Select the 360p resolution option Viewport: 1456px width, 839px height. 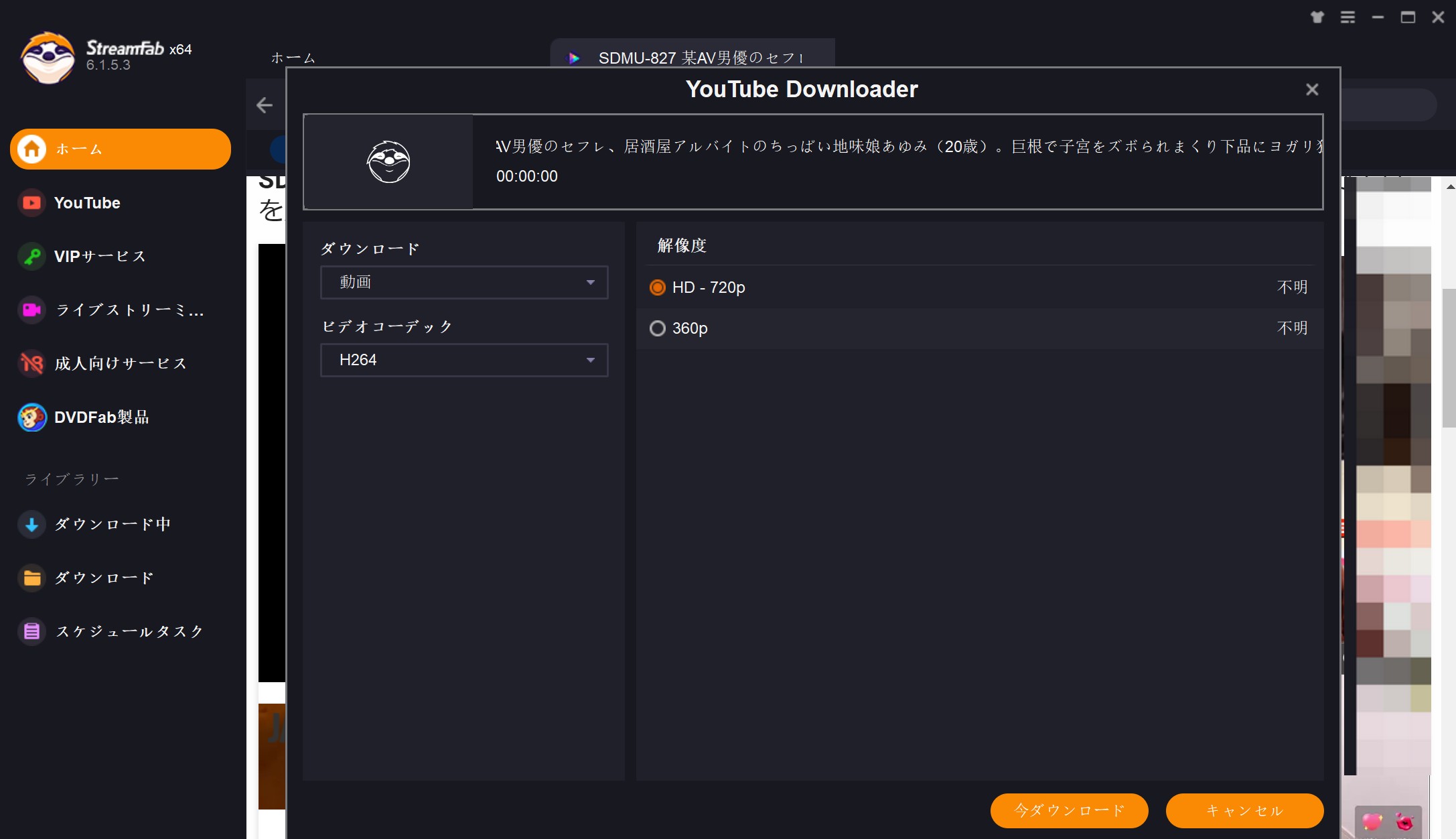click(x=980, y=328)
